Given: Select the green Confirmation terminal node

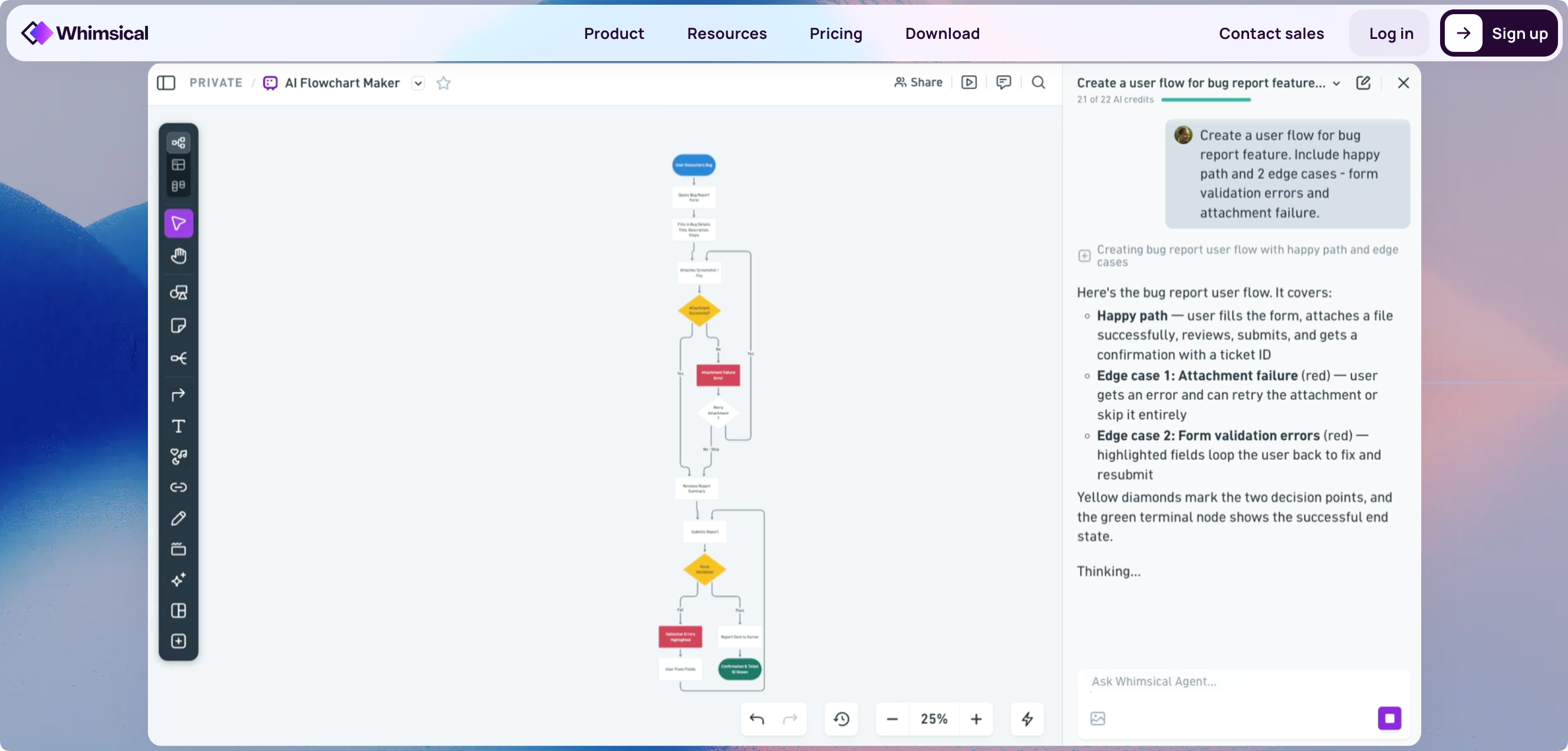Looking at the screenshot, I should coord(740,669).
